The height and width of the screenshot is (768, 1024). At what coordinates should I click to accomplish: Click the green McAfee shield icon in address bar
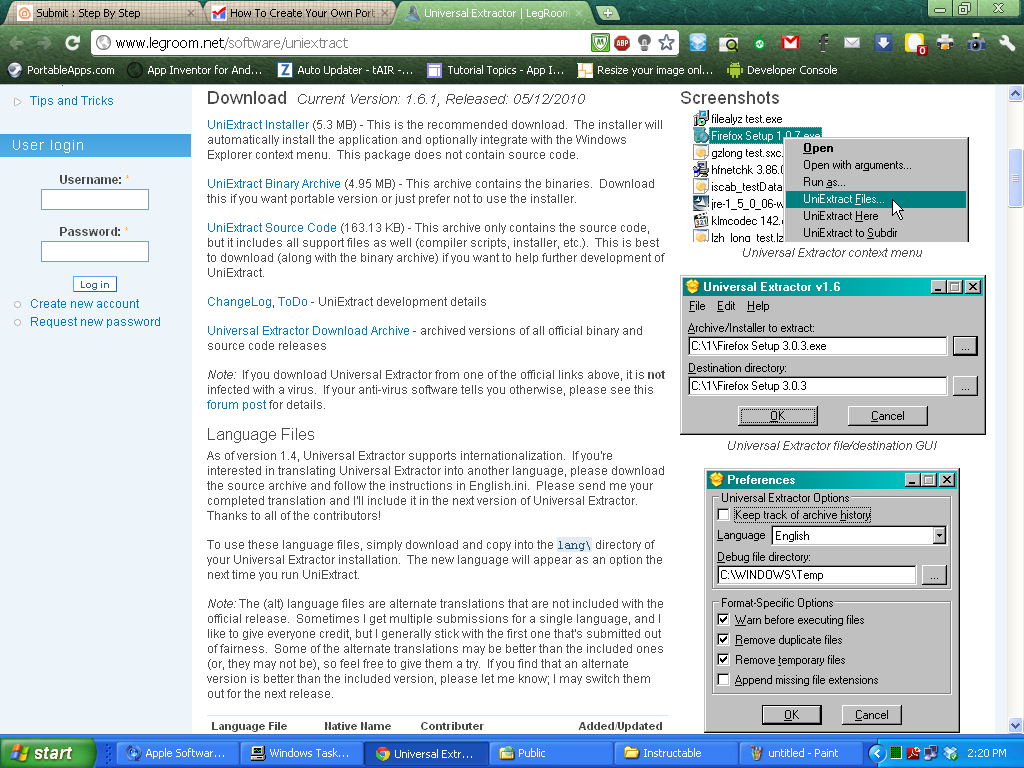click(600, 43)
